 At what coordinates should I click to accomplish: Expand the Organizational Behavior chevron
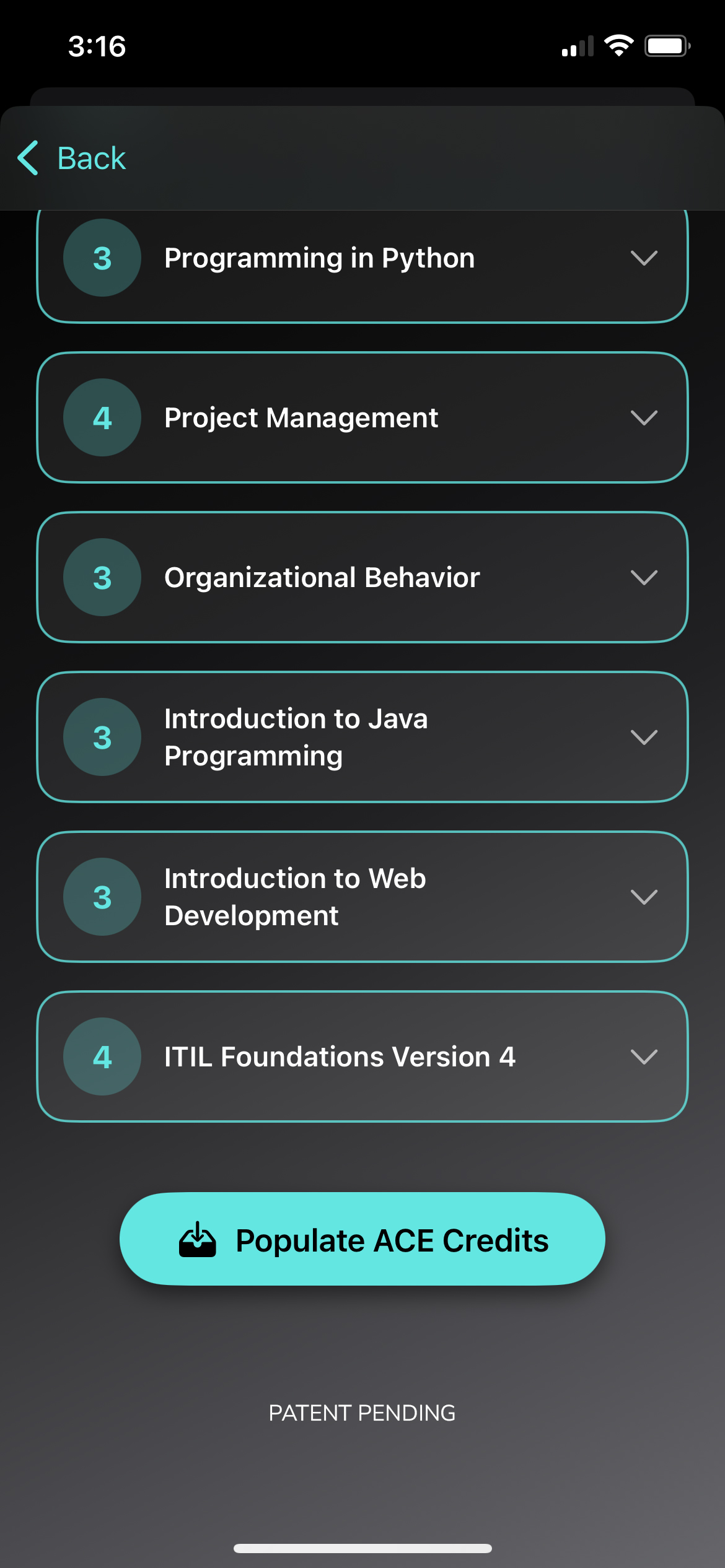pos(644,577)
